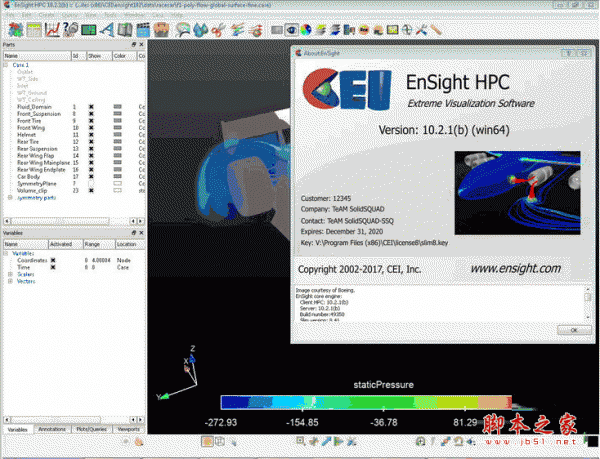Click About dialog text scroll-down arrow
The height and width of the screenshot is (459, 600).
588,317
